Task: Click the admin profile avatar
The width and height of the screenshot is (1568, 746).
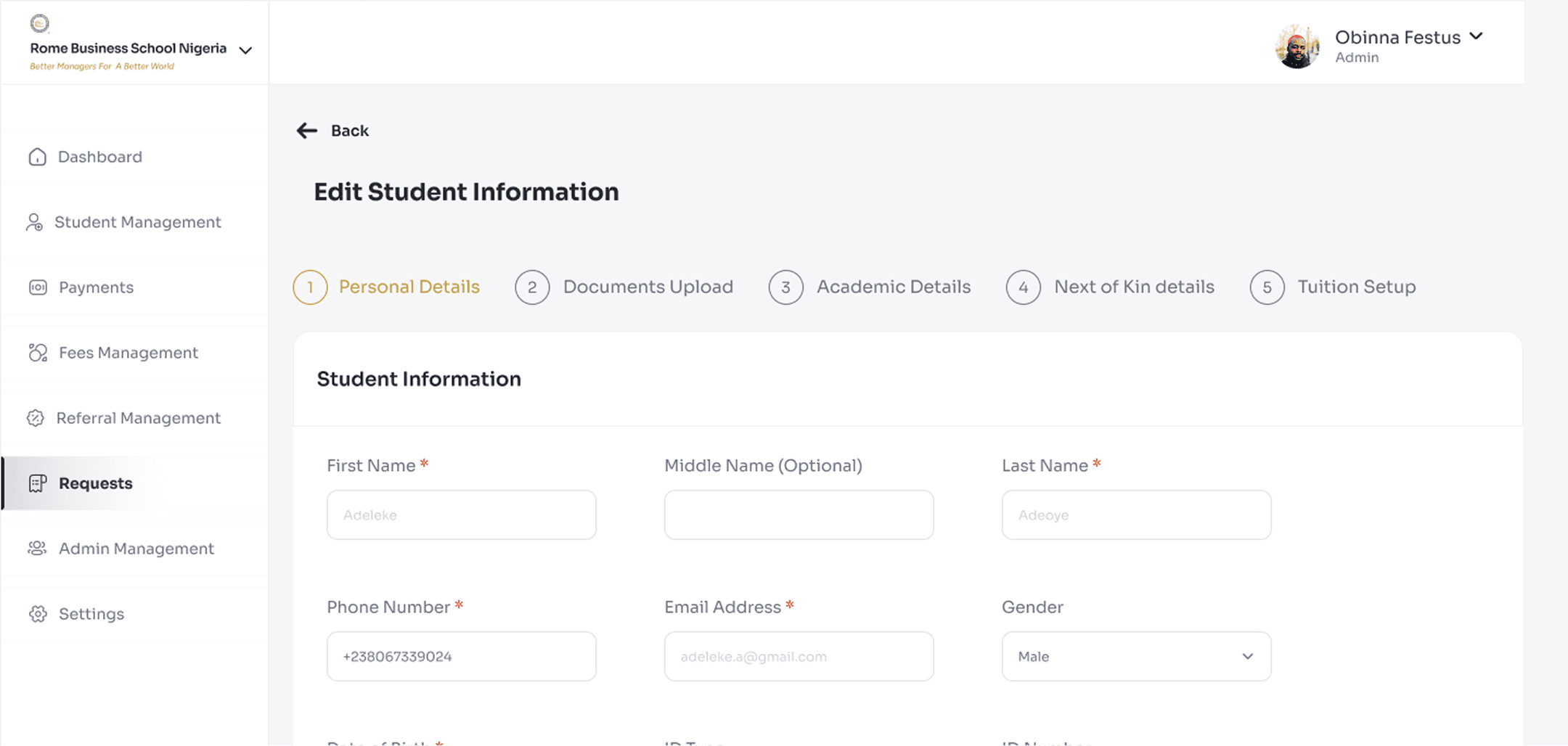Action: [1299, 45]
